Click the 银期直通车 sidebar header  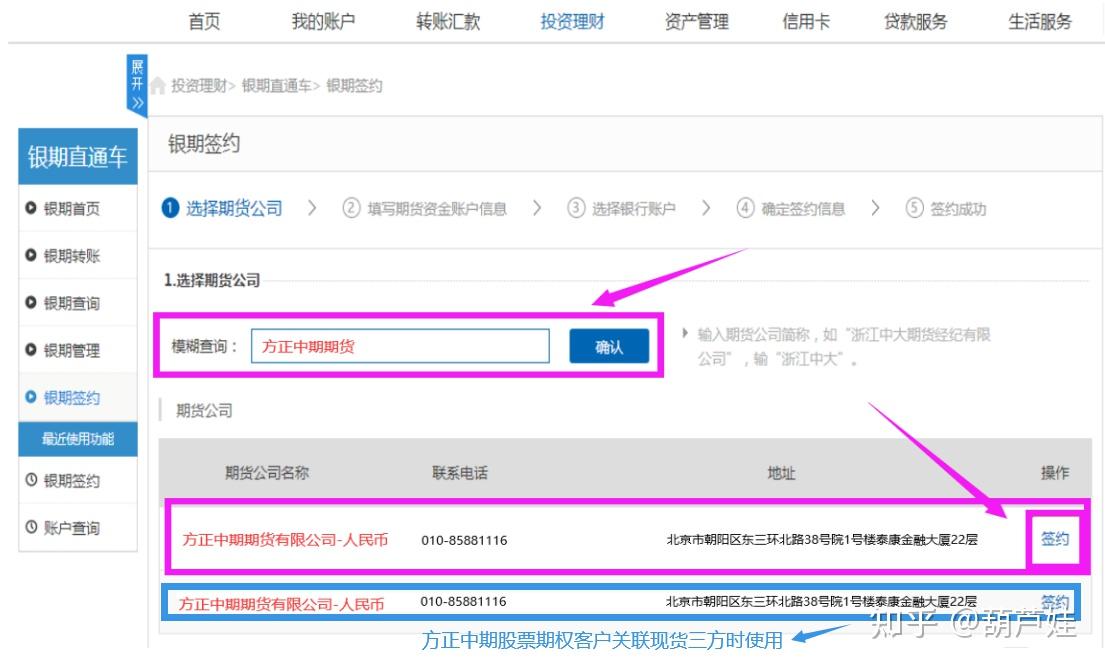(x=78, y=156)
